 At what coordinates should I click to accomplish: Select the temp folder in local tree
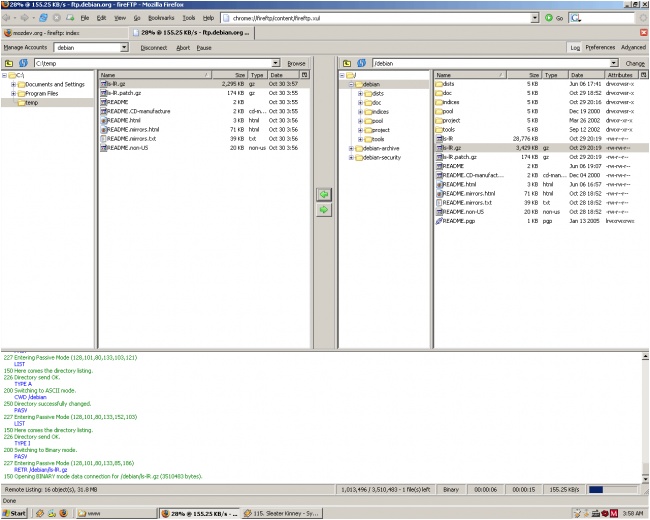point(32,102)
